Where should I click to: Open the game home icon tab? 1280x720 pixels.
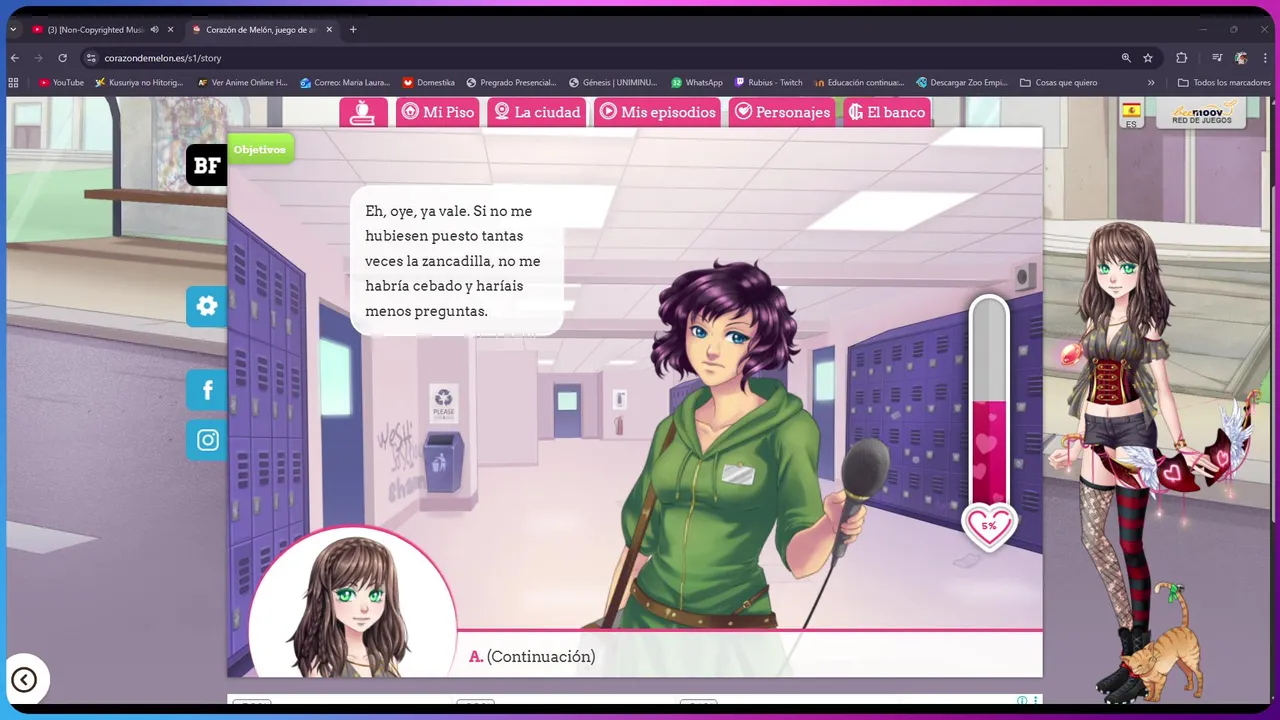[x=363, y=112]
